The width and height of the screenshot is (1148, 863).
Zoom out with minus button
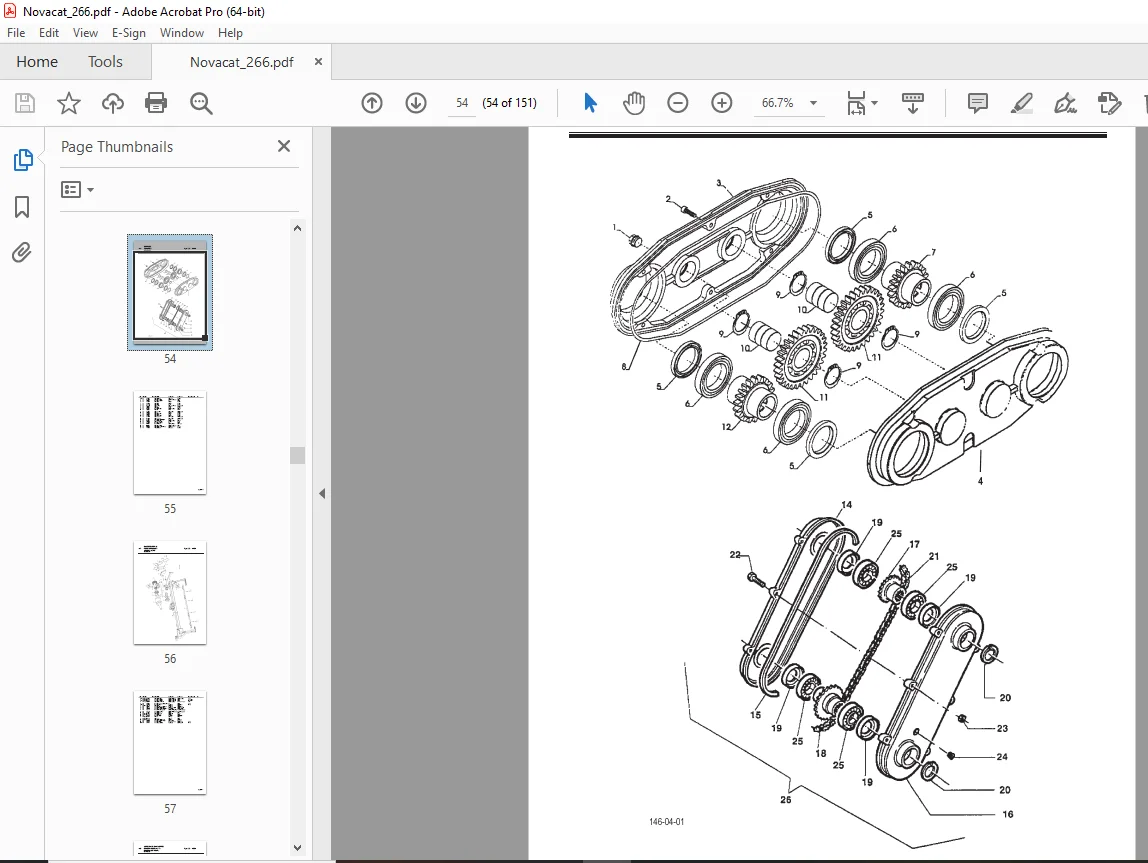pos(678,103)
